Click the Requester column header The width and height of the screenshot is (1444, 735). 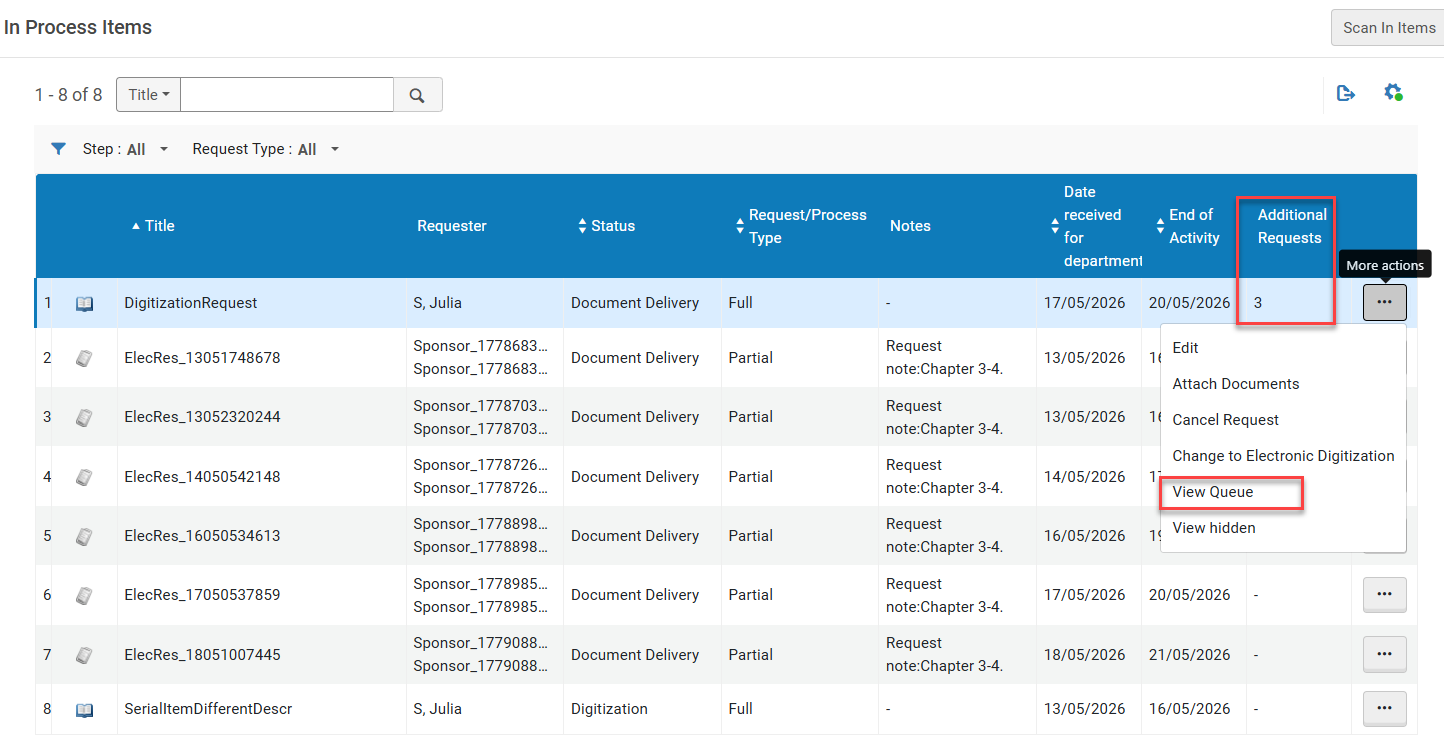(452, 226)
